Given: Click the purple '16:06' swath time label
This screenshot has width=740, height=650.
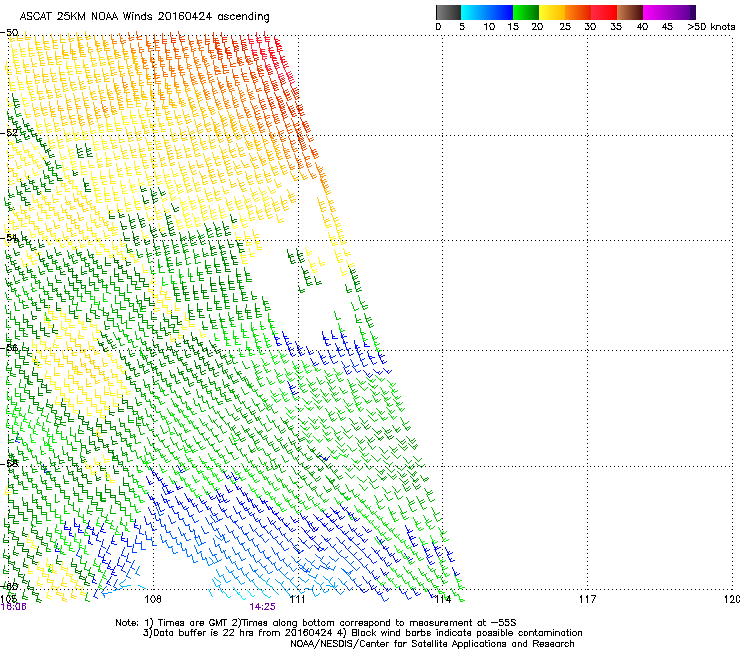Looking at the screenshot, I should click(14, 607).
